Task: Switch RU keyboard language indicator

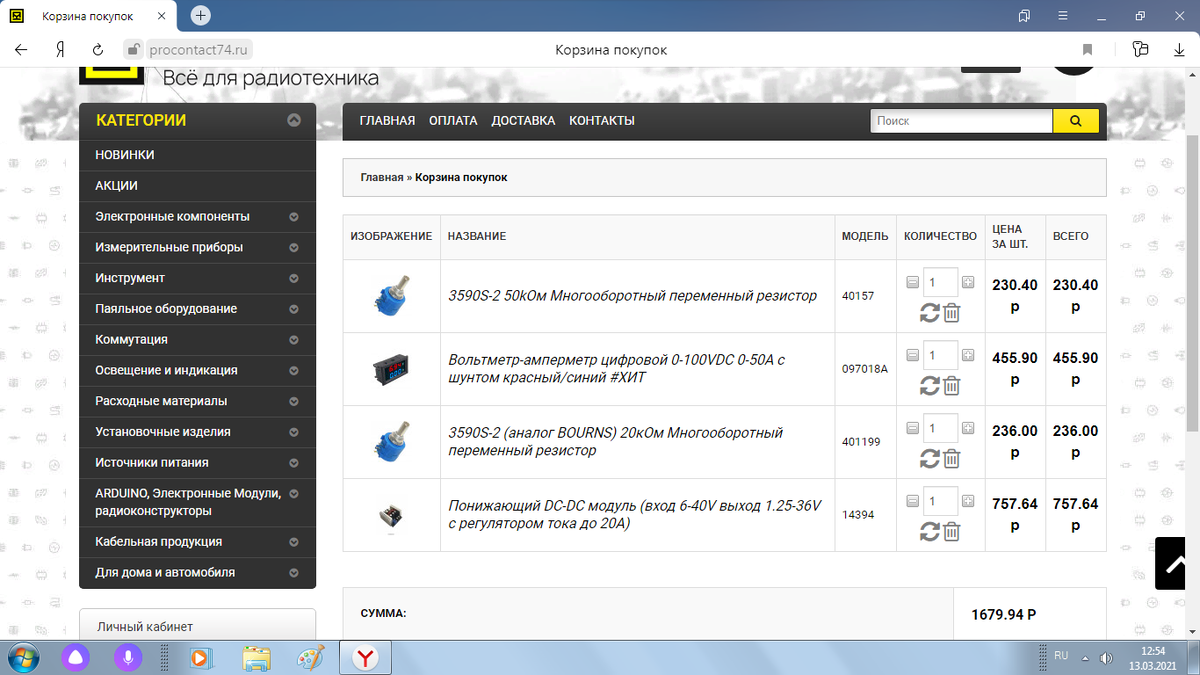Action: pyautogui.click(x=1062, y=656)
